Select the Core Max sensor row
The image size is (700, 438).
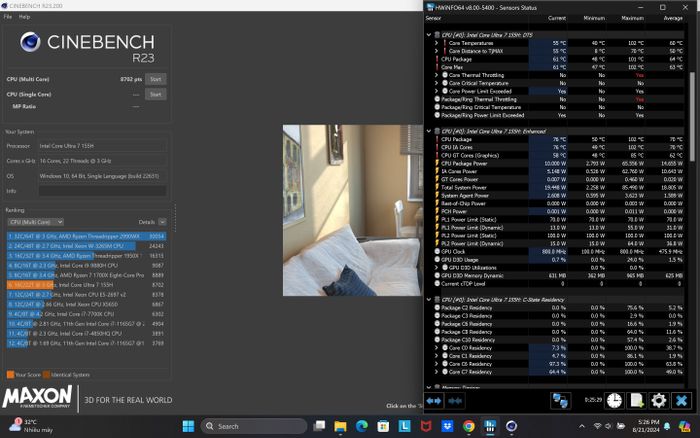click(558, 67)
